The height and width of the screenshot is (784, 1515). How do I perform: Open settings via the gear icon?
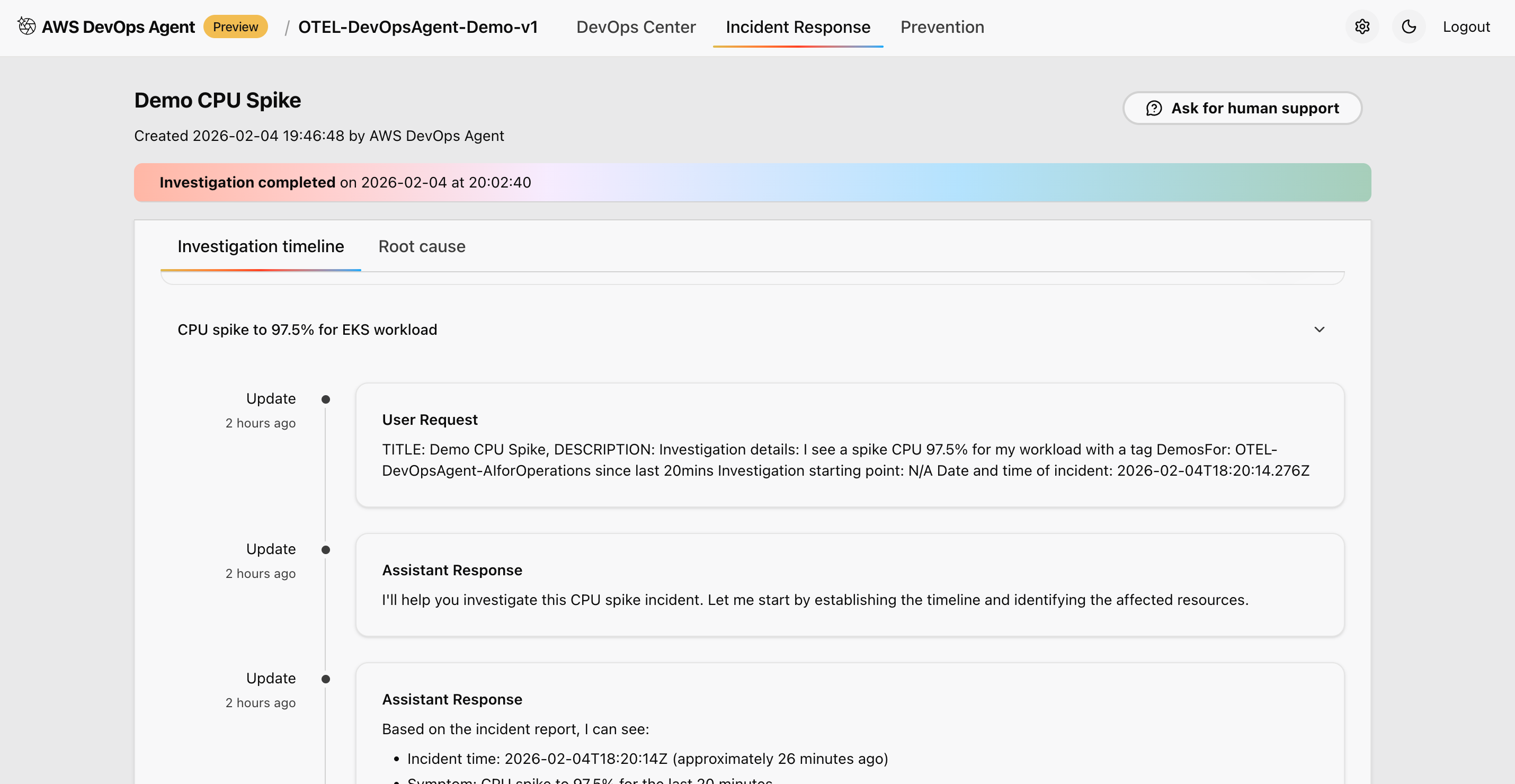1362,26
